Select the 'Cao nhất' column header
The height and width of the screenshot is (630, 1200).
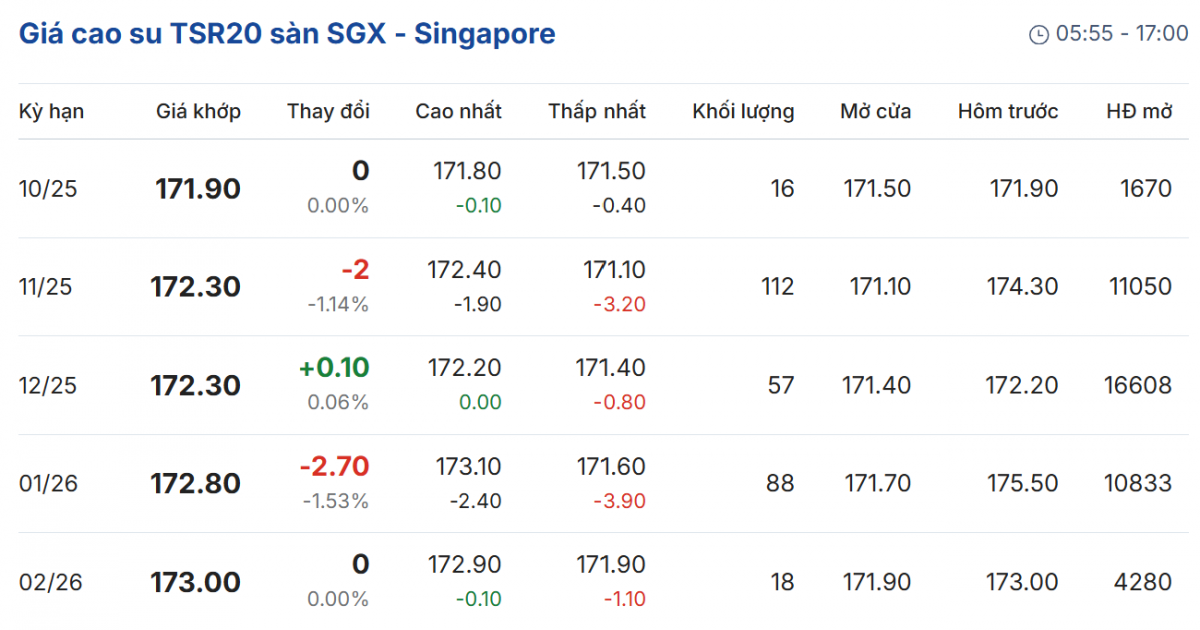[459, 111]
